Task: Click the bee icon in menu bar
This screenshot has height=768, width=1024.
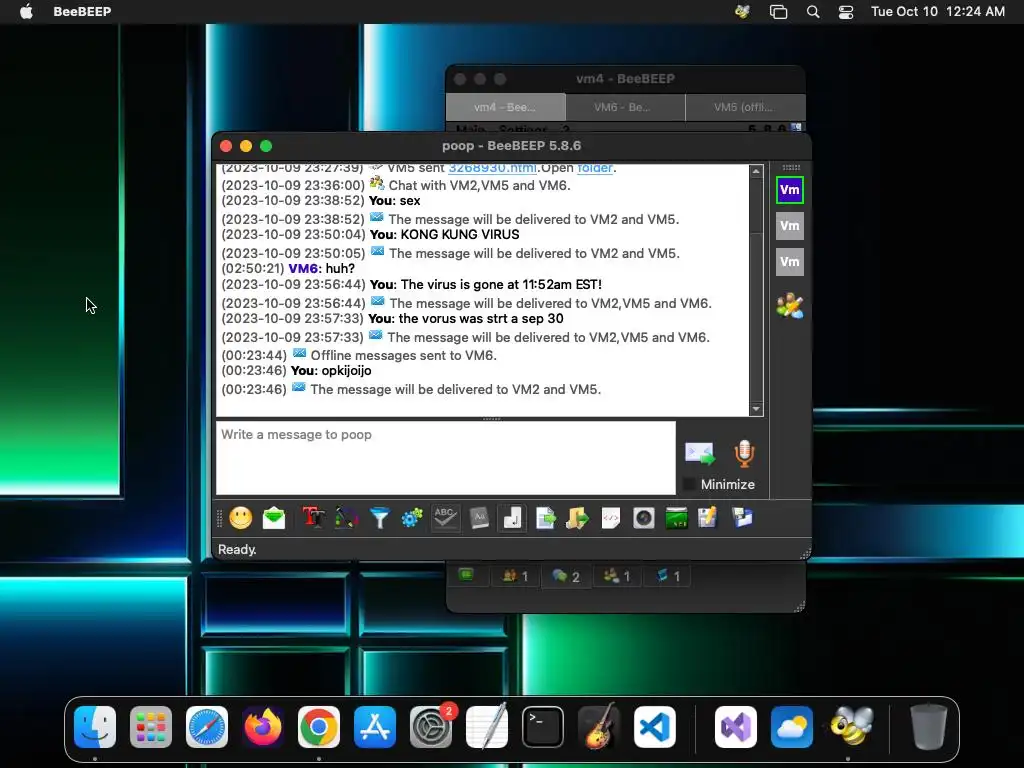Action: pos(743,12)
